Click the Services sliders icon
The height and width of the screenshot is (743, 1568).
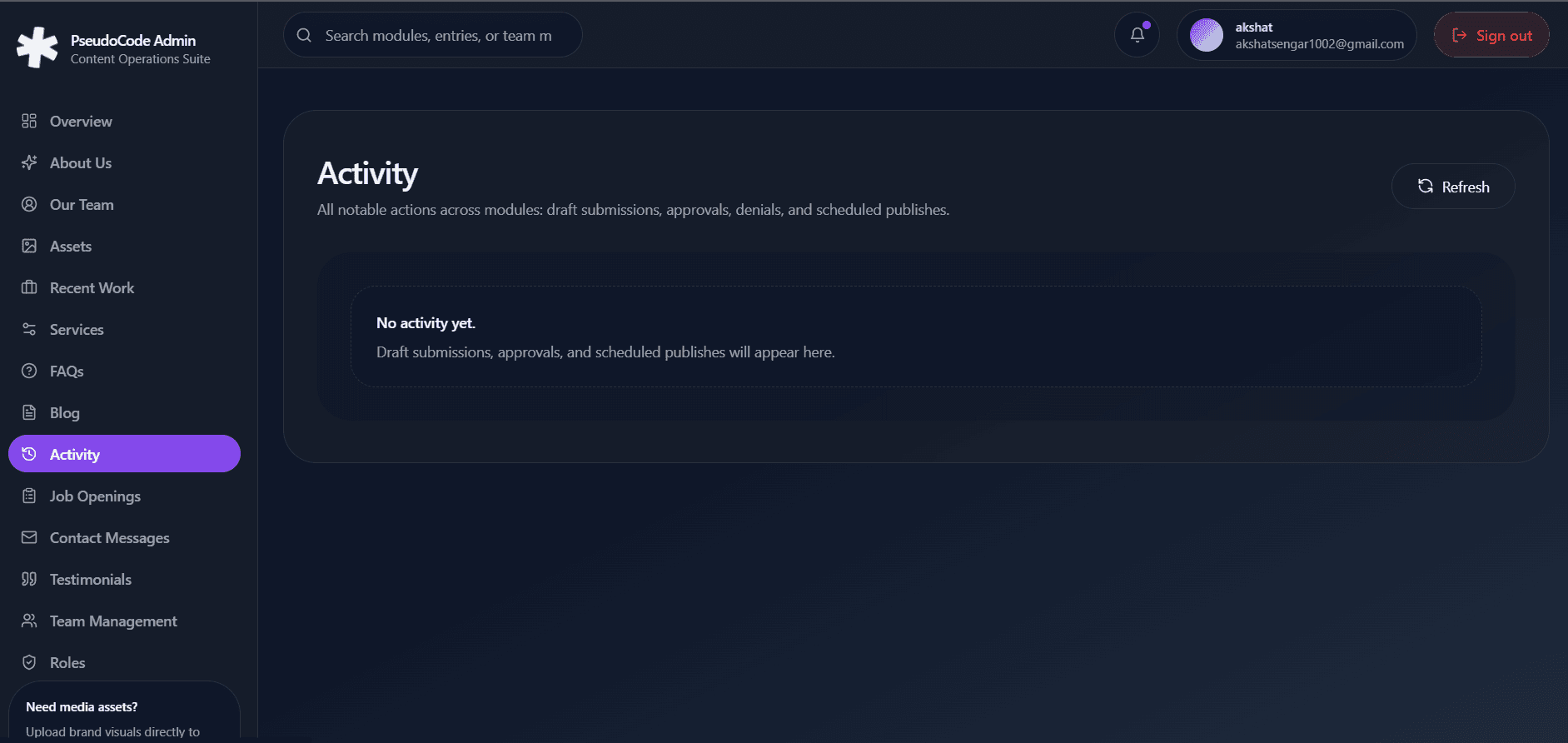click(29, 329)
